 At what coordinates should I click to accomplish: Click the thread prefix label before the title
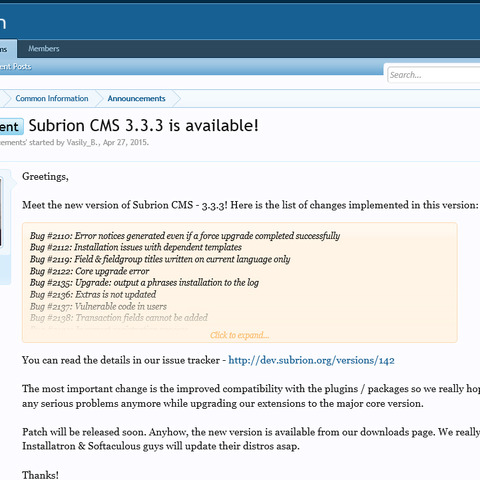coord(11,127)
